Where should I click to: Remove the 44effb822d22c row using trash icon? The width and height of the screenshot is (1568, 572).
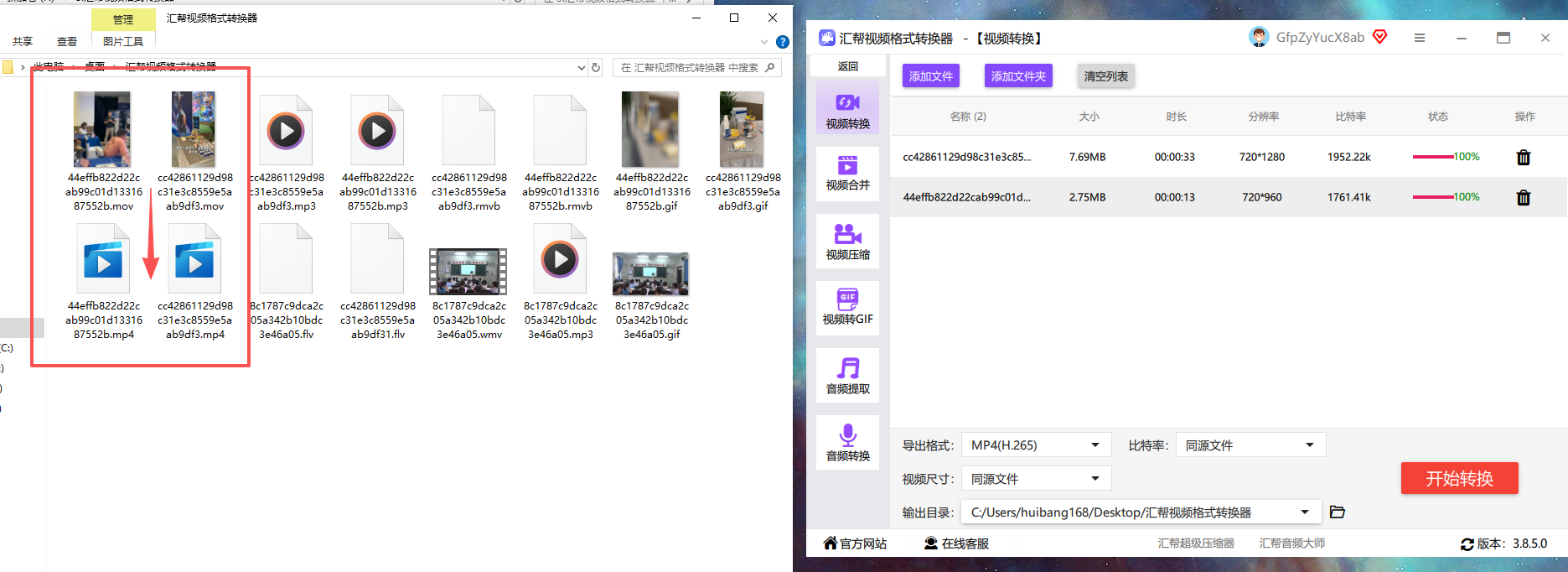point(1524,197)
